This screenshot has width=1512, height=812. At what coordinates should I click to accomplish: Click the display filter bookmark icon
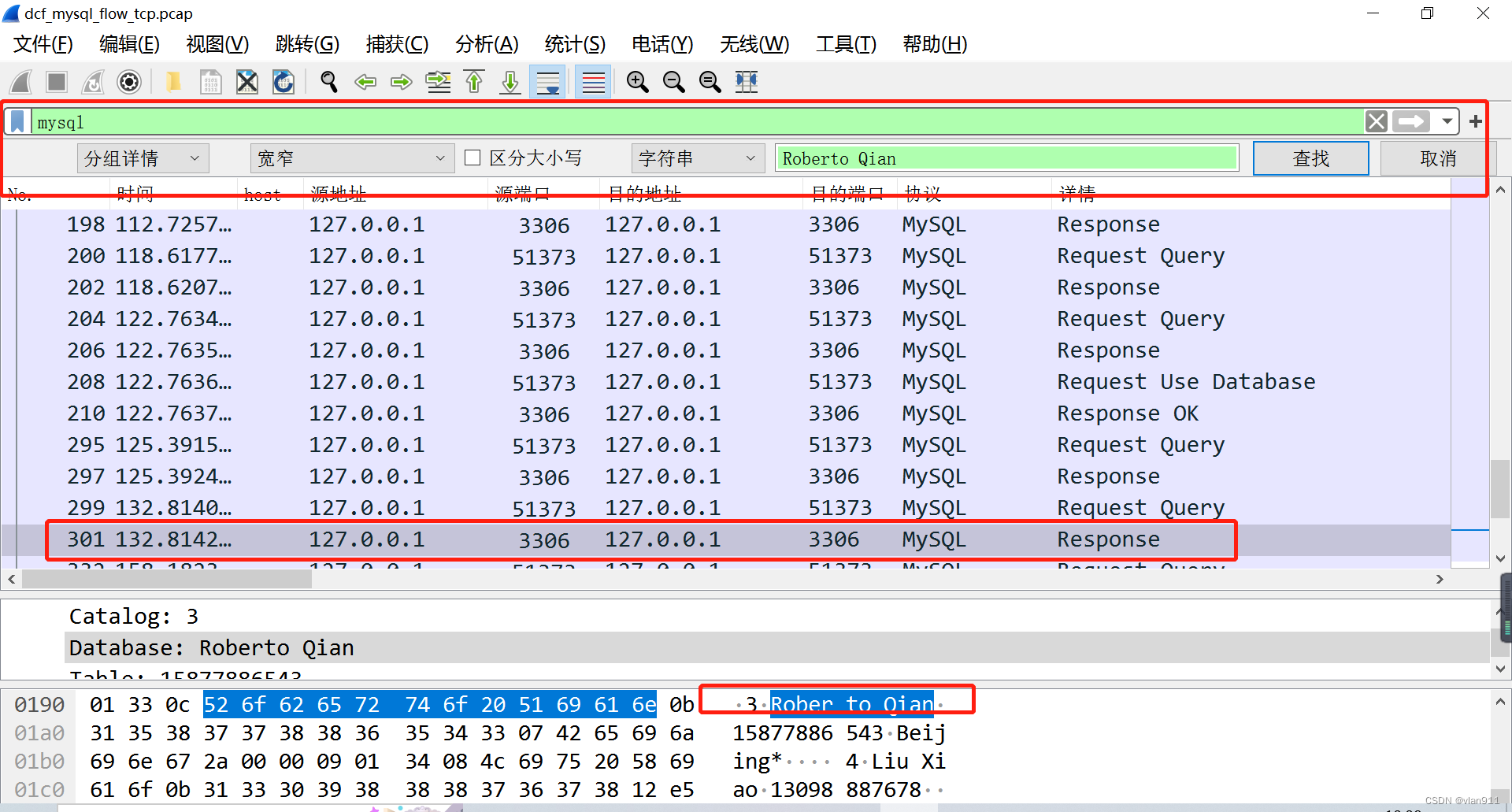tap(17, 121)
